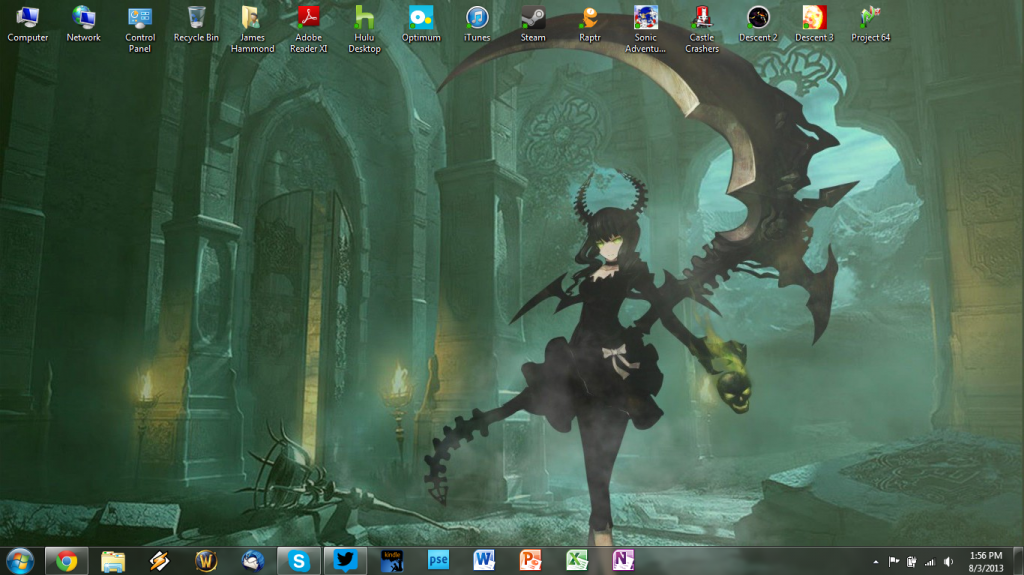This screenshot has height=575, width=1024.
Task: Launch World of Warcraft from taskbar
Action: (x=206, y=561)
